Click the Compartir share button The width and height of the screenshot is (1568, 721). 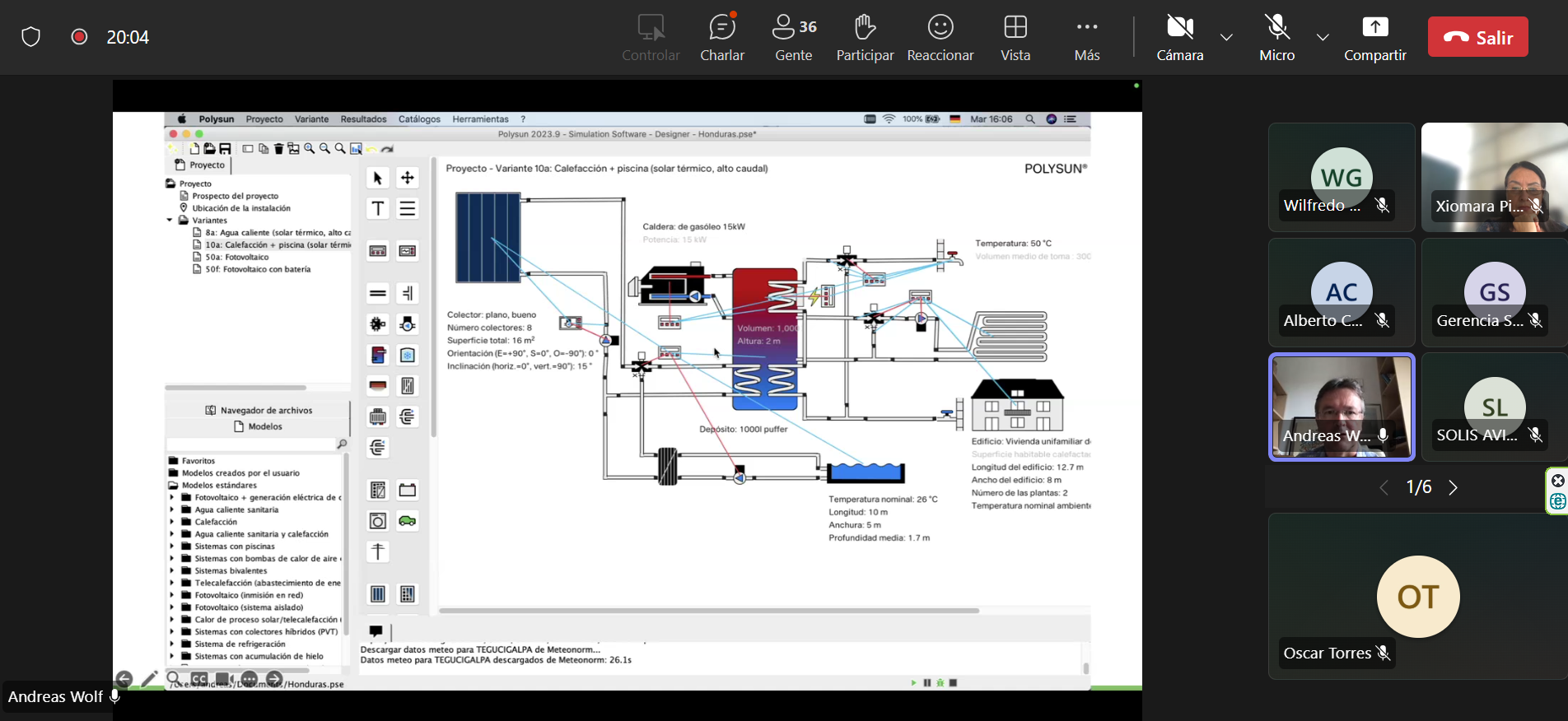(1375, 37)
